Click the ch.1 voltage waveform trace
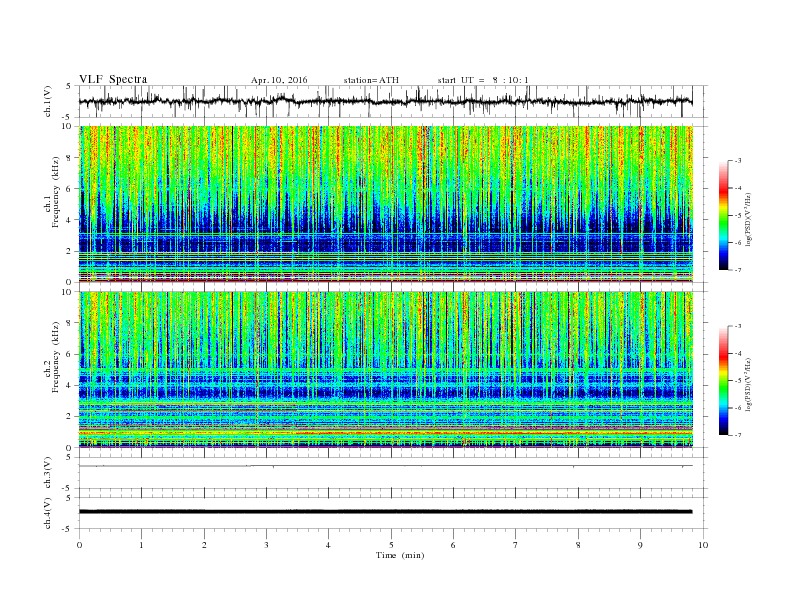792x612 pixels. point(386,101)
